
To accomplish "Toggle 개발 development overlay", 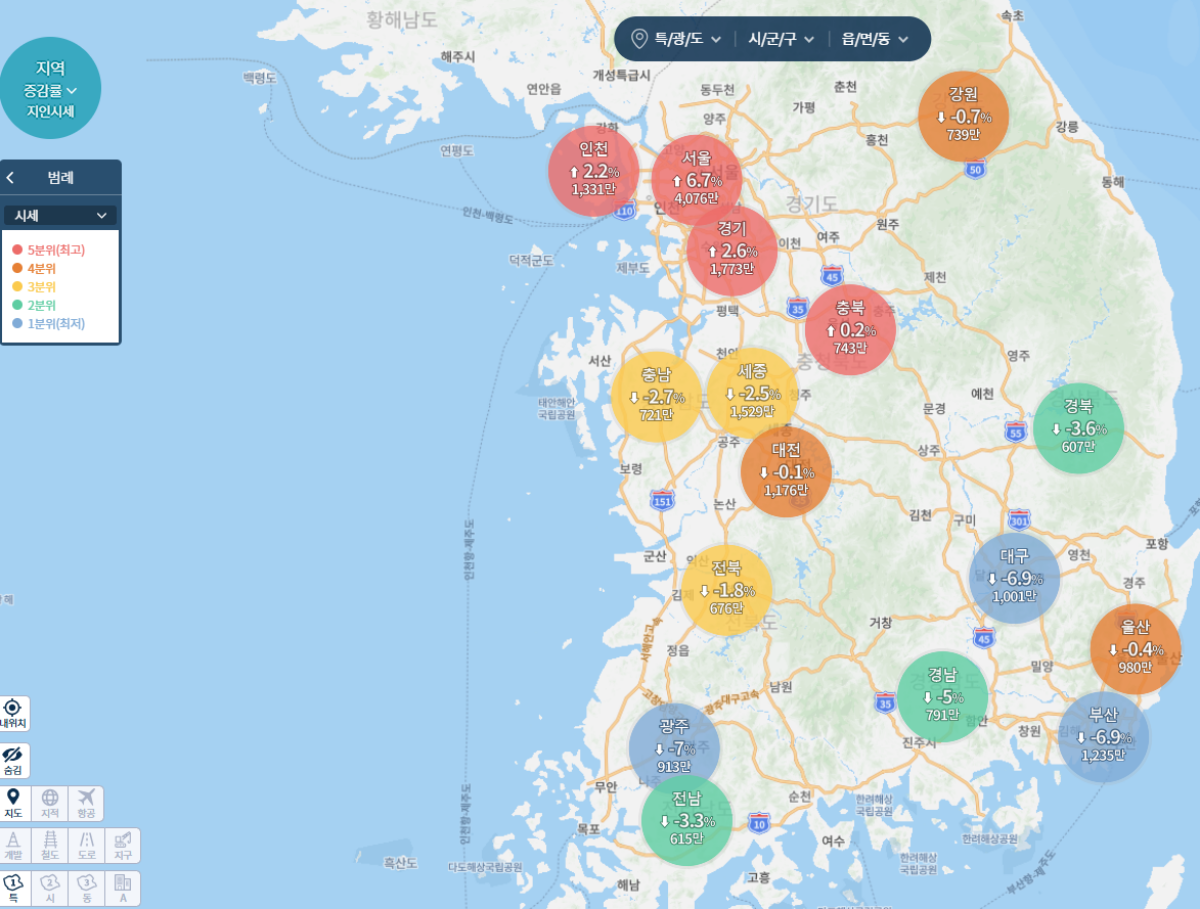I will (14, 845).
